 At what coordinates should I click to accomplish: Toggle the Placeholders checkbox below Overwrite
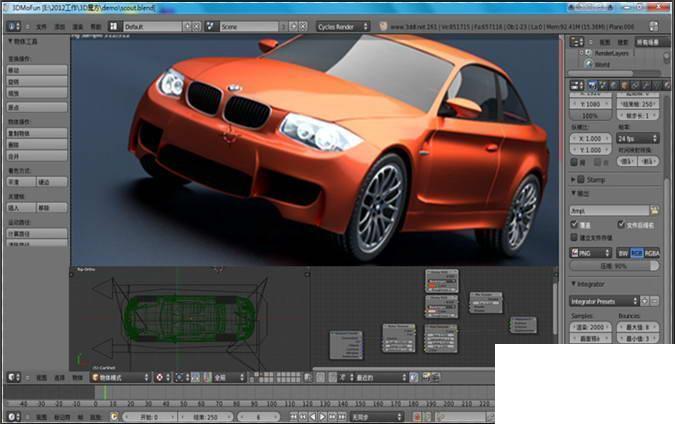[x=574, y=237]
